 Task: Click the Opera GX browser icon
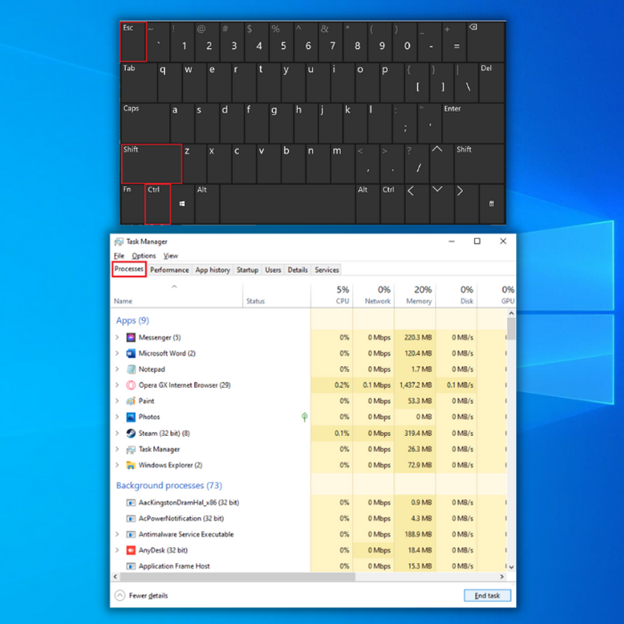click(x=131, y=385)
